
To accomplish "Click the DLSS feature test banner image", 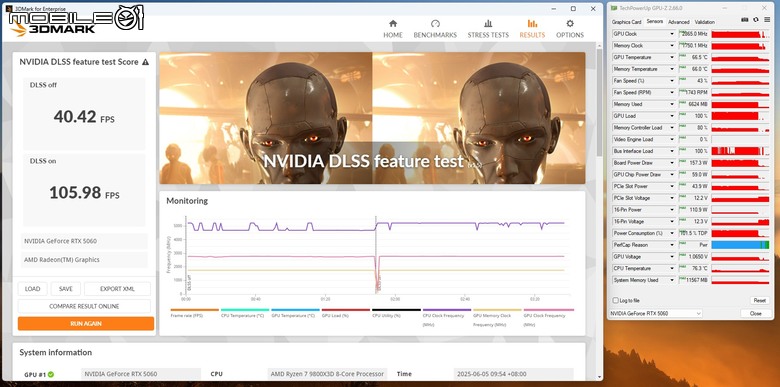I will click(x=372, y=118).
